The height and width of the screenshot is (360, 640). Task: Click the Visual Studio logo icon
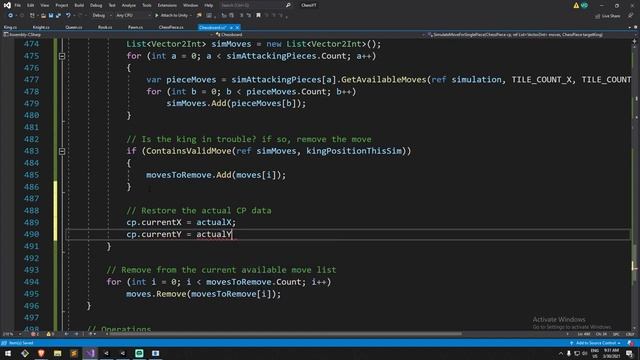(x=7, y=5)
